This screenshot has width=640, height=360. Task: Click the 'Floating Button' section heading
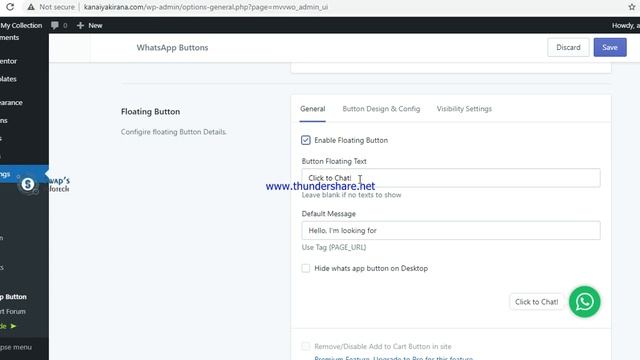click(x=150, y=111)
